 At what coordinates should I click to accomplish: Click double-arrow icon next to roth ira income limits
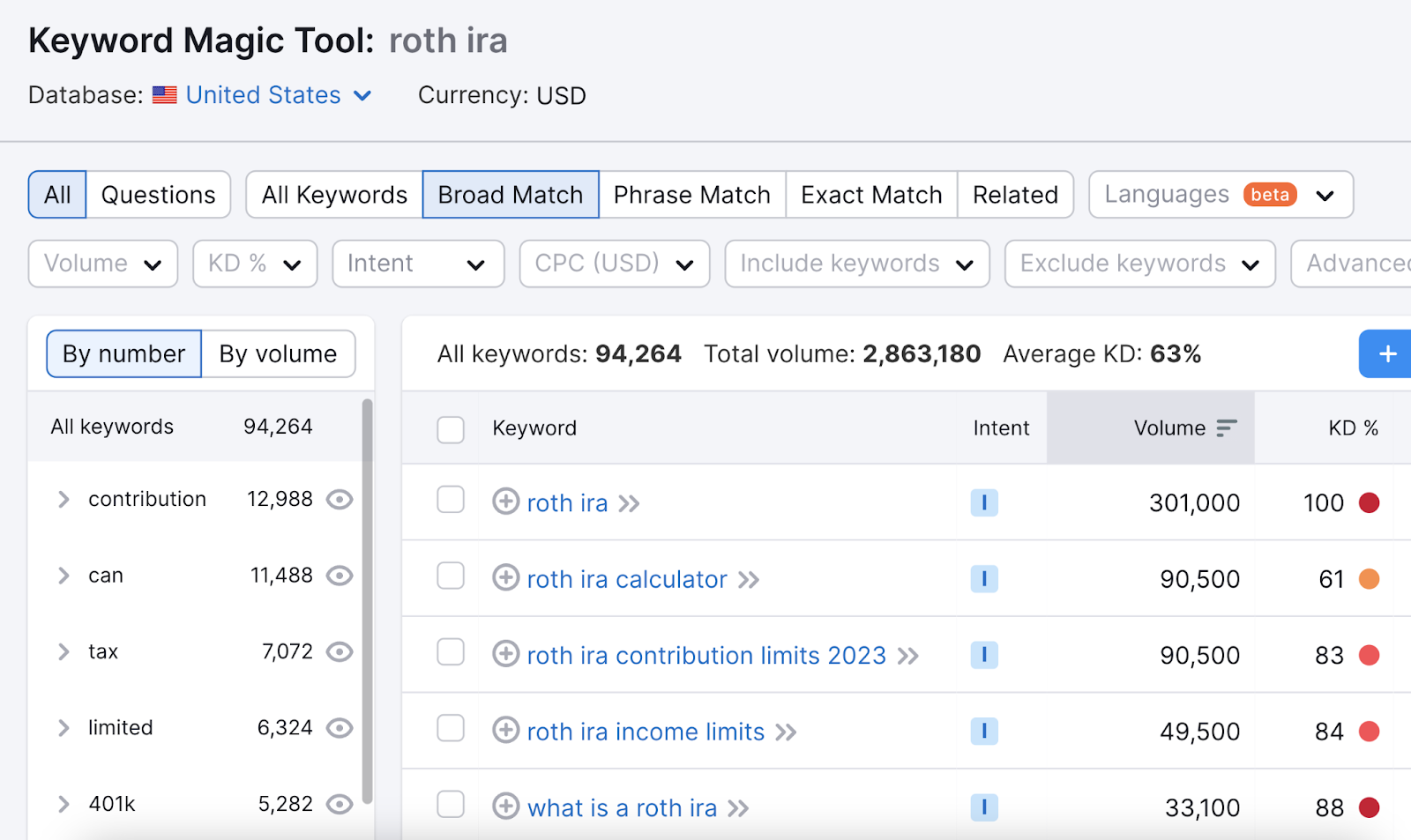tap(786, 732)
